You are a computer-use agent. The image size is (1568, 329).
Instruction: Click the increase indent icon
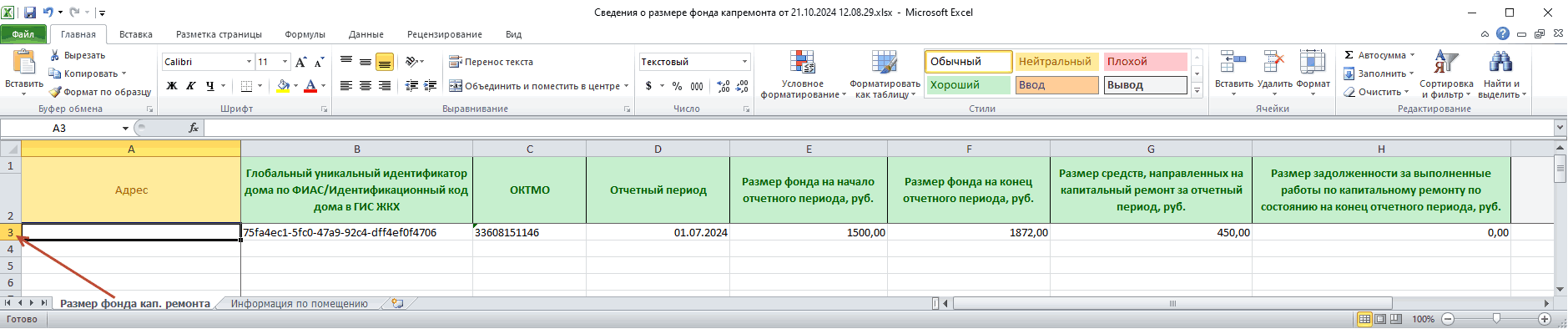(431, 85)
